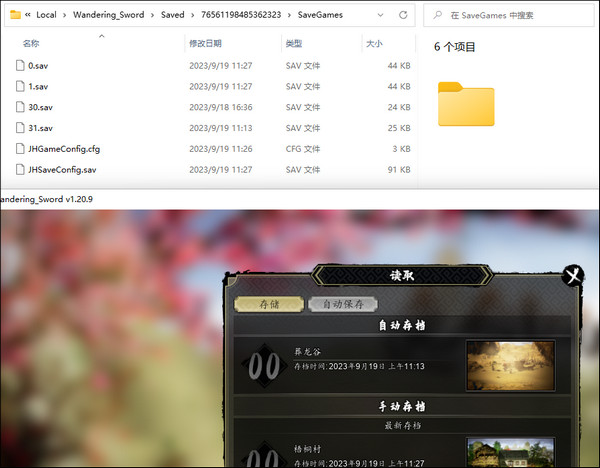The image size is (600, 468).
Task: Click the refresh button beside address bar
Action: click(403, 15)
